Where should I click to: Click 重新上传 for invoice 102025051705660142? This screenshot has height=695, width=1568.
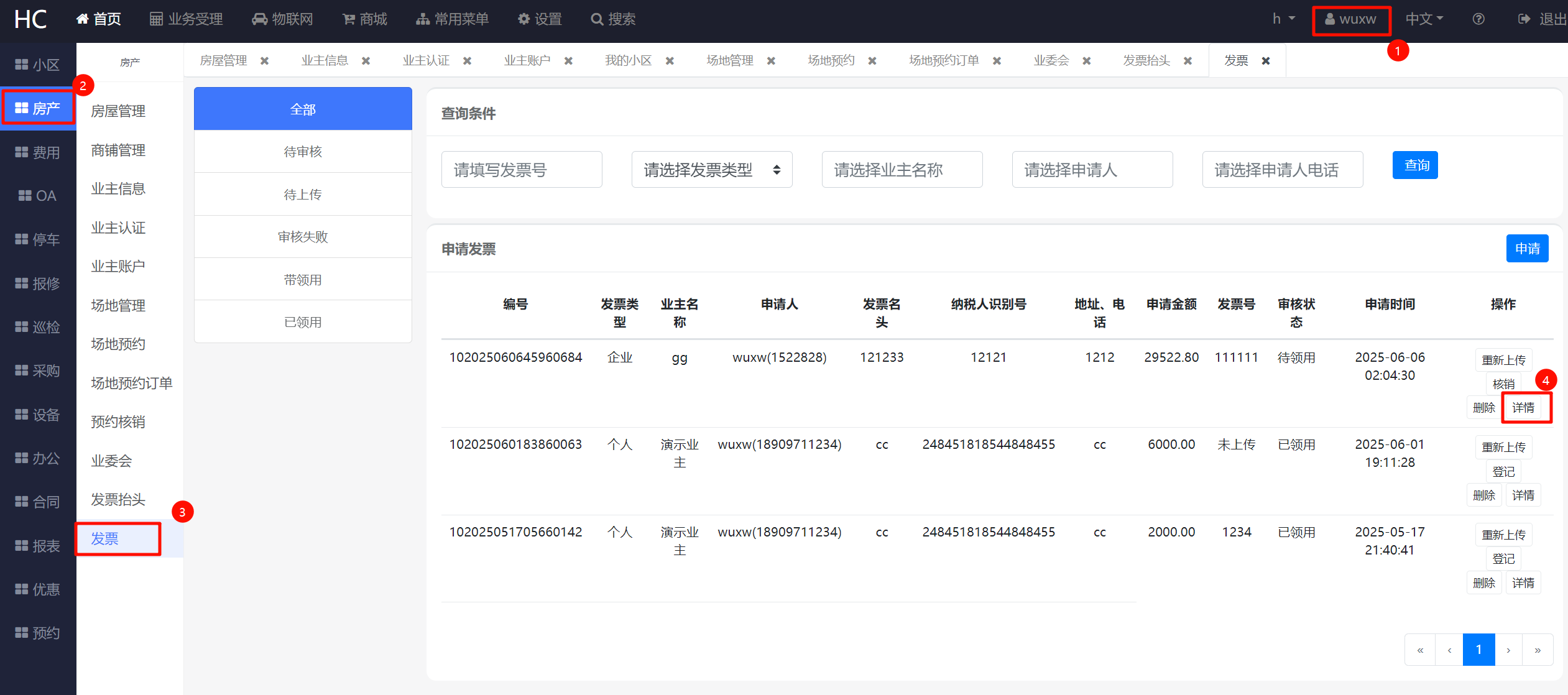[1503, 535]
